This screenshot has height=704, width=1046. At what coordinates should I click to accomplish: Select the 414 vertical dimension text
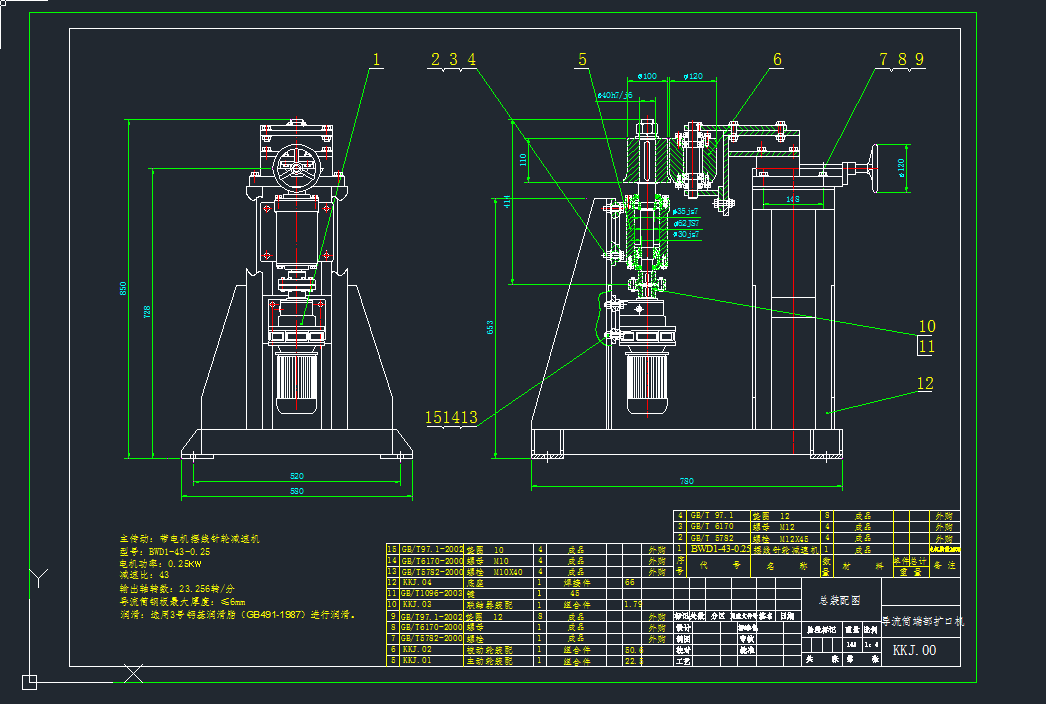tap(507, 202)
